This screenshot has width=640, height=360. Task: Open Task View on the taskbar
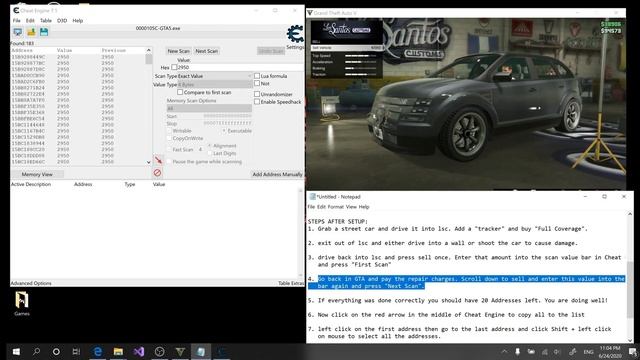coord(76,351)
